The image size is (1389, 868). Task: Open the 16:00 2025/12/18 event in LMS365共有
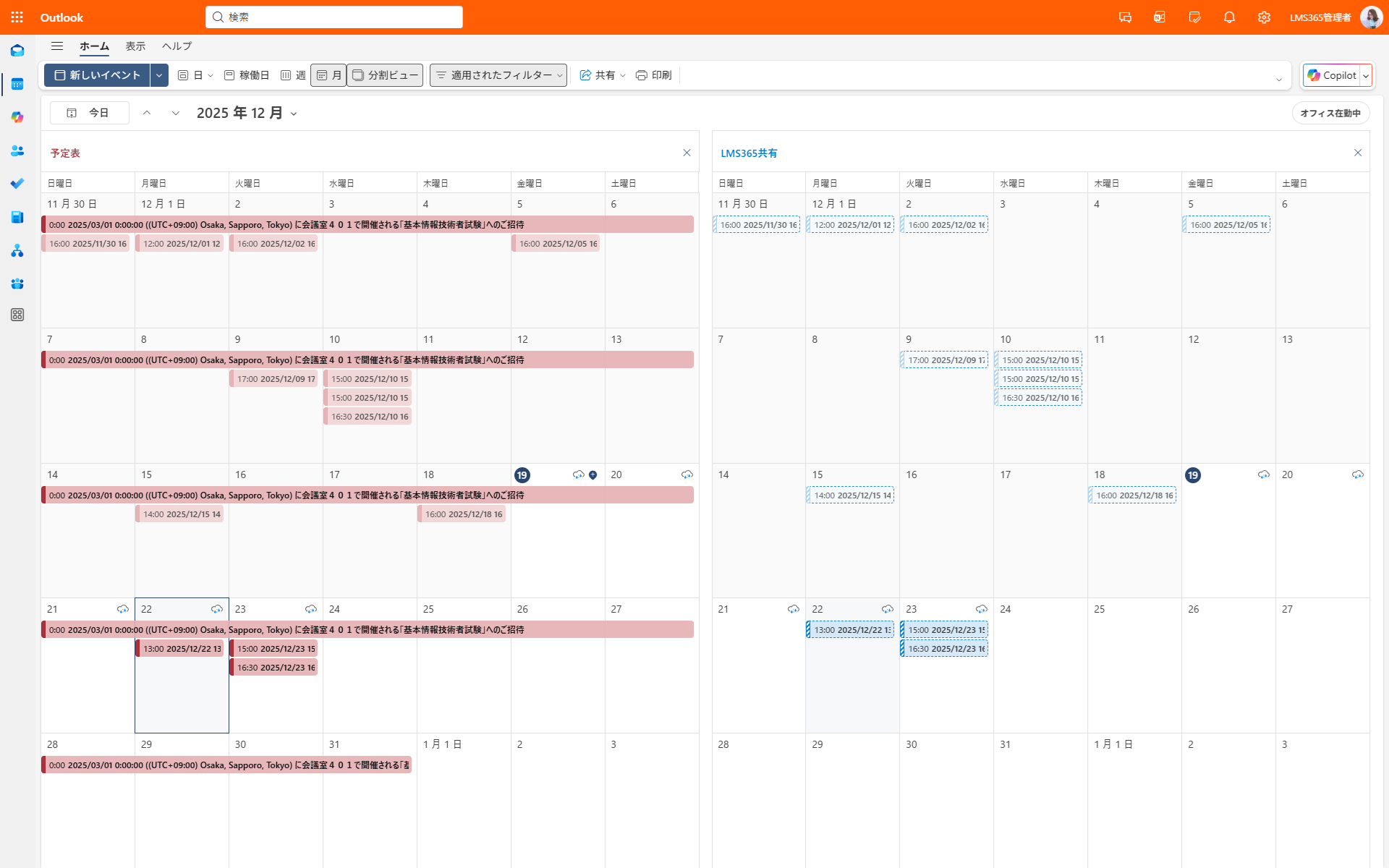[x=1132, y=495]
